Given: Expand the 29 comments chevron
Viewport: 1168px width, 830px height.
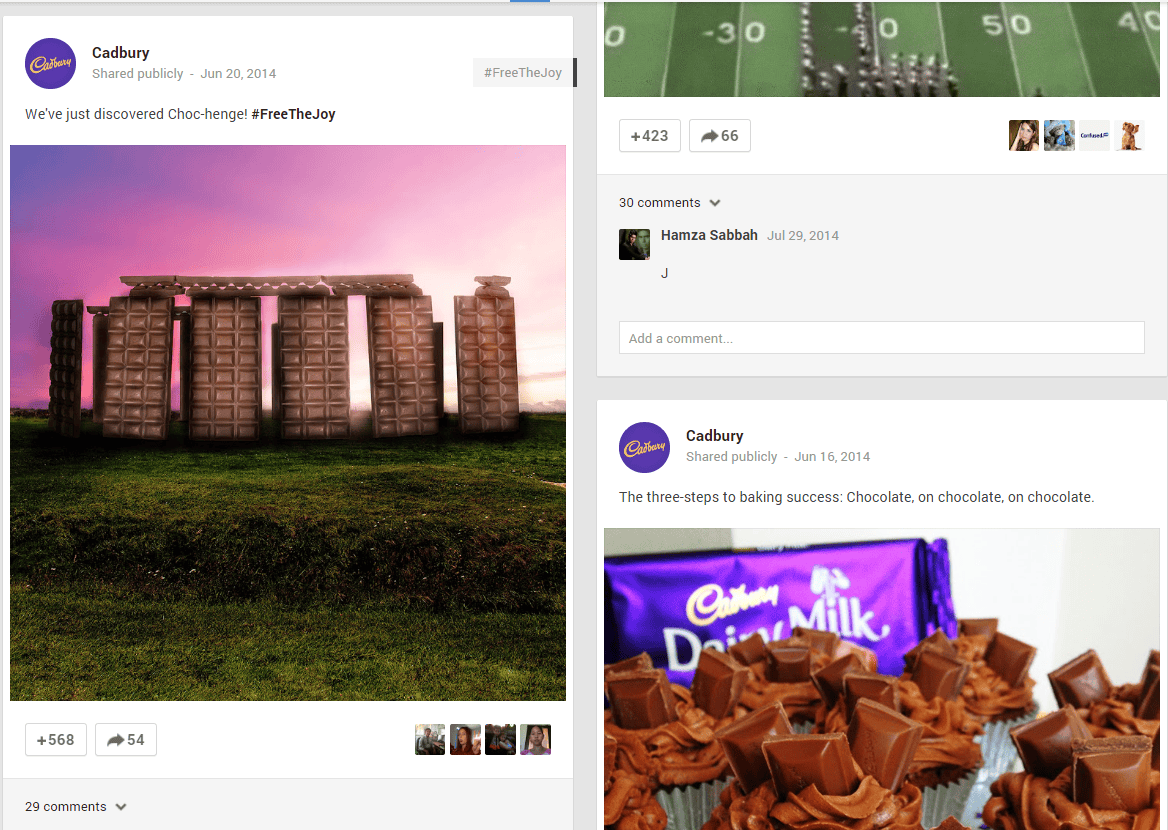Looking at the screenshot, I should (121, 807).
